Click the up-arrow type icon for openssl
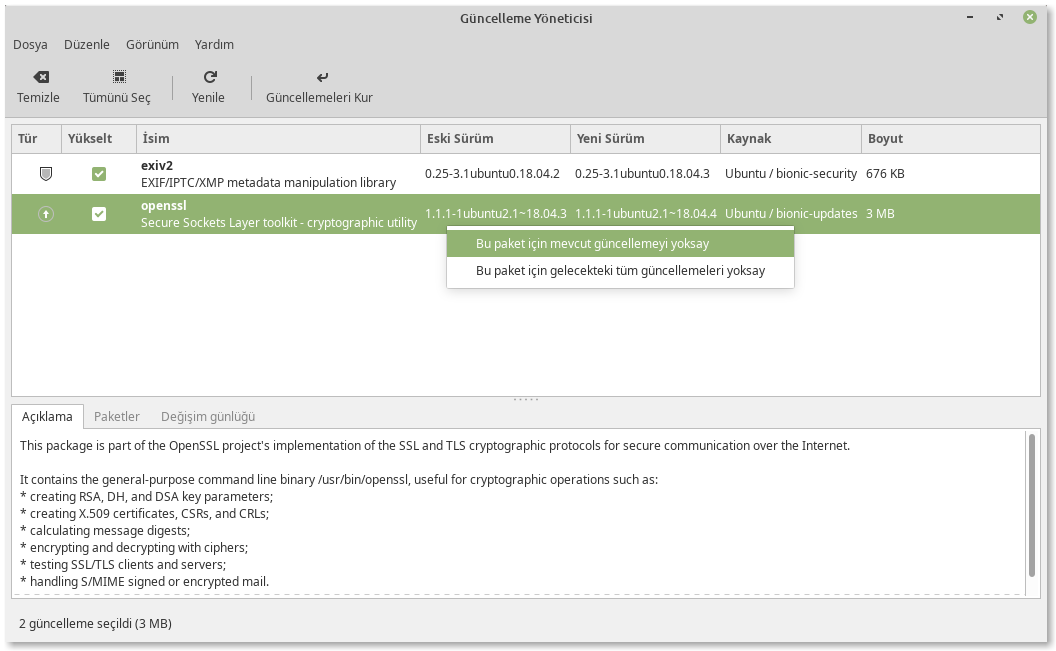The width and height of the screenshot is (1056, 651). tap(46, 214)
